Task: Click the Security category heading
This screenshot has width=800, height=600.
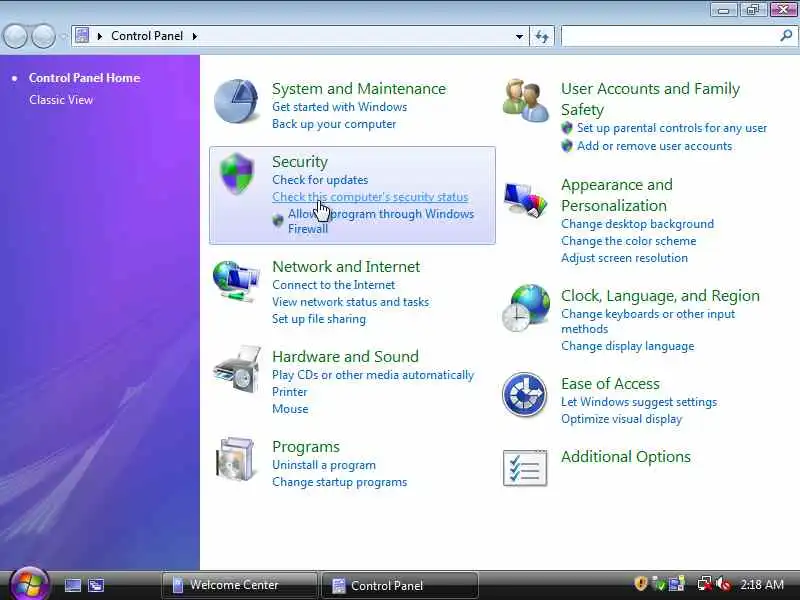Action: (299, 162)
